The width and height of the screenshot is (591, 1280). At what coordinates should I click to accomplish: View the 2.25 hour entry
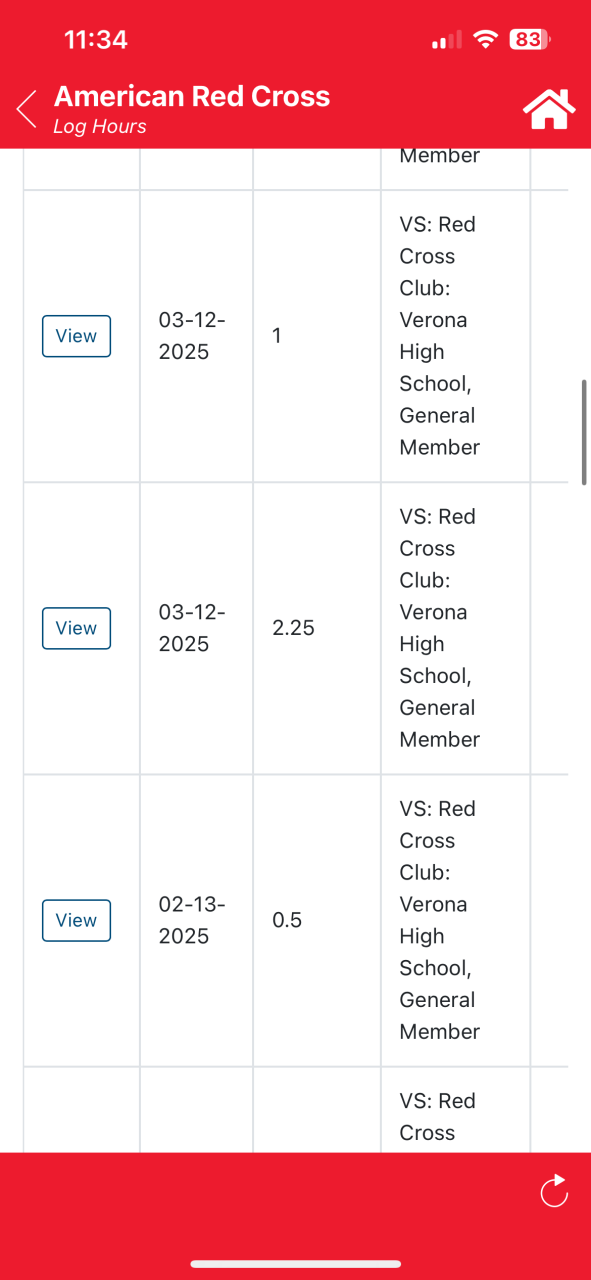click(x=76, y=628)
